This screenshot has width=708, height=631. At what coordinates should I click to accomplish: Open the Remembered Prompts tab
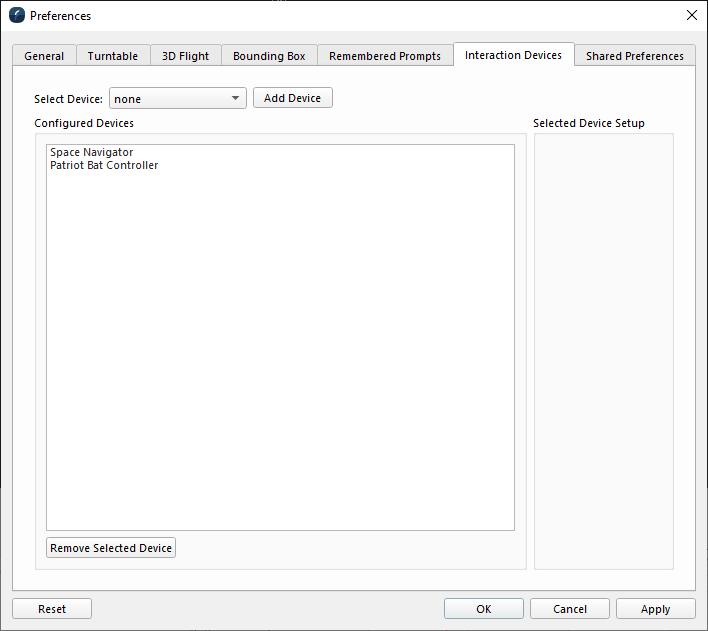pyautogui.click(x=385, y=56)
